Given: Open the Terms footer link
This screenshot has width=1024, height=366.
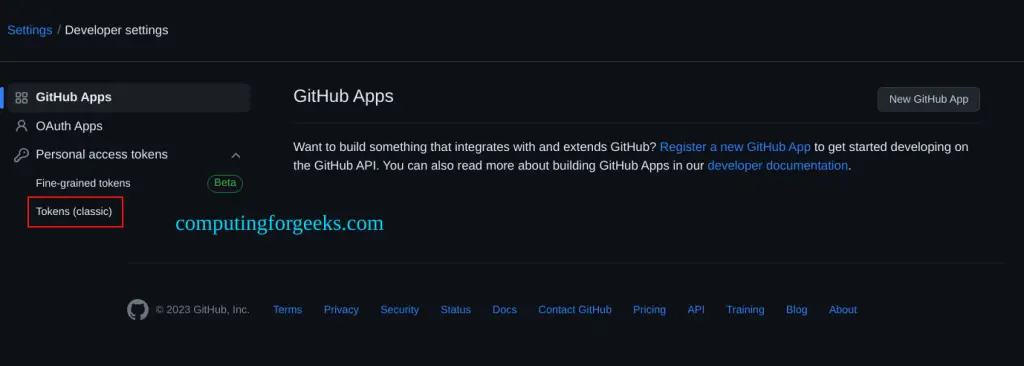Looking at the screenshot, I should (287, 310).
